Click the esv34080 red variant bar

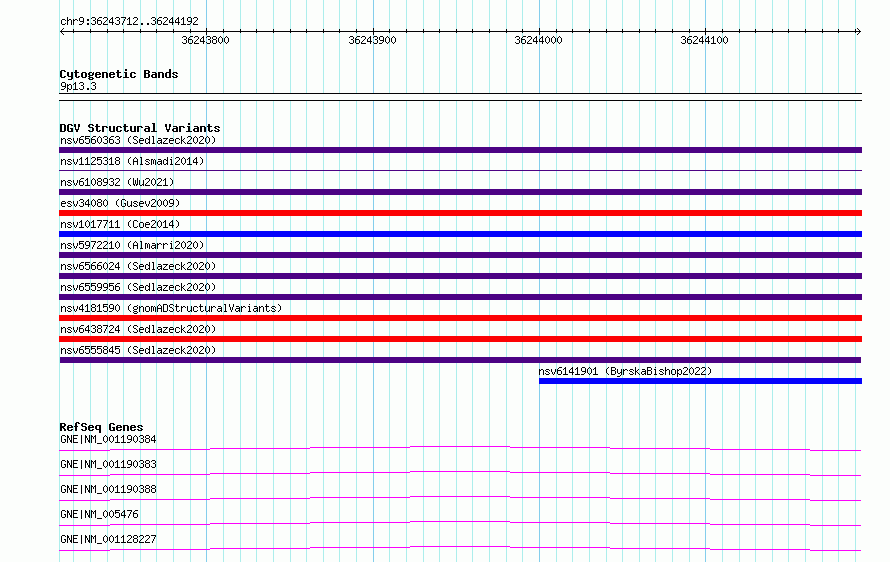coord(460,213)
